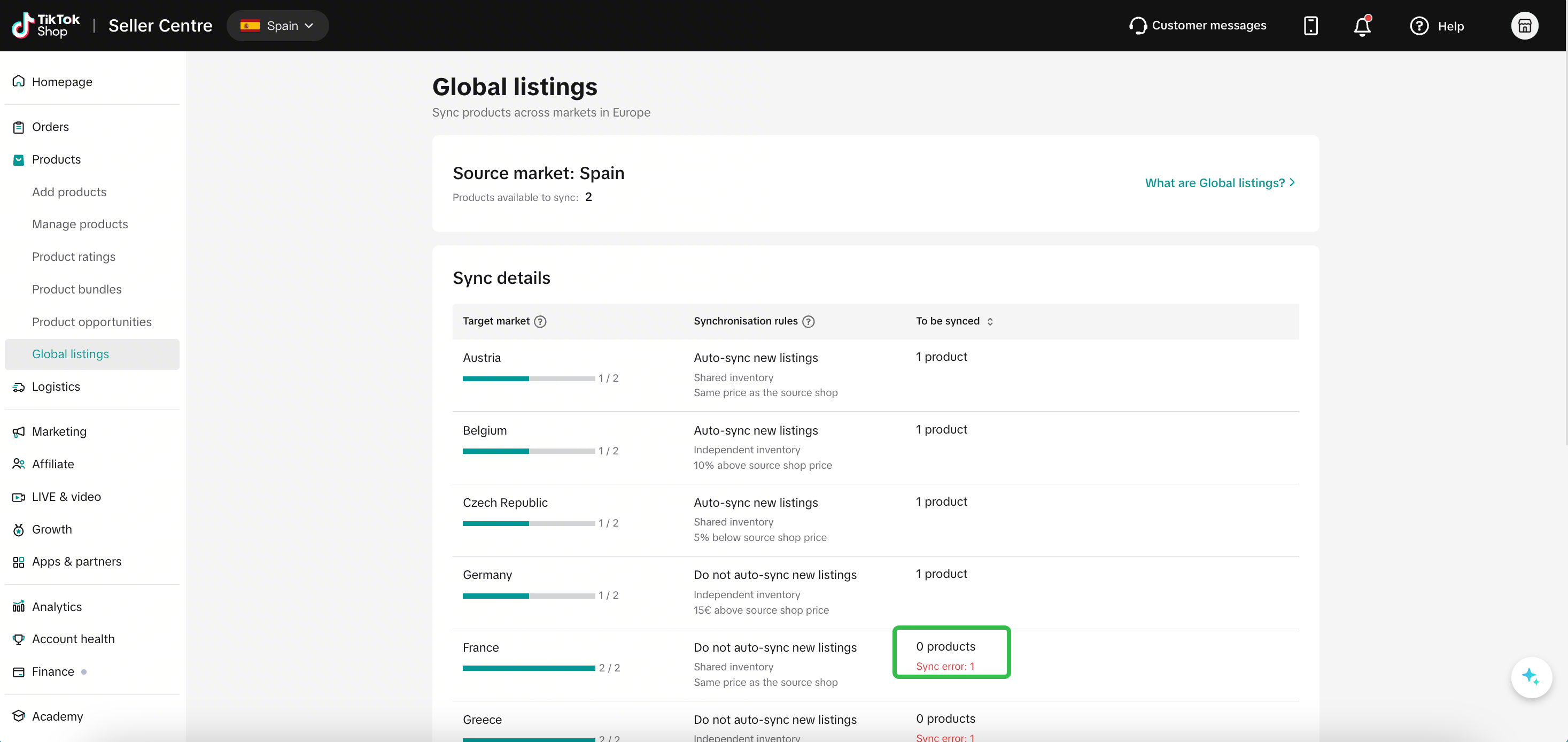Open LIVE & video section
The height and width of the screenshot is (742, 1568).
tap(92, 497)
